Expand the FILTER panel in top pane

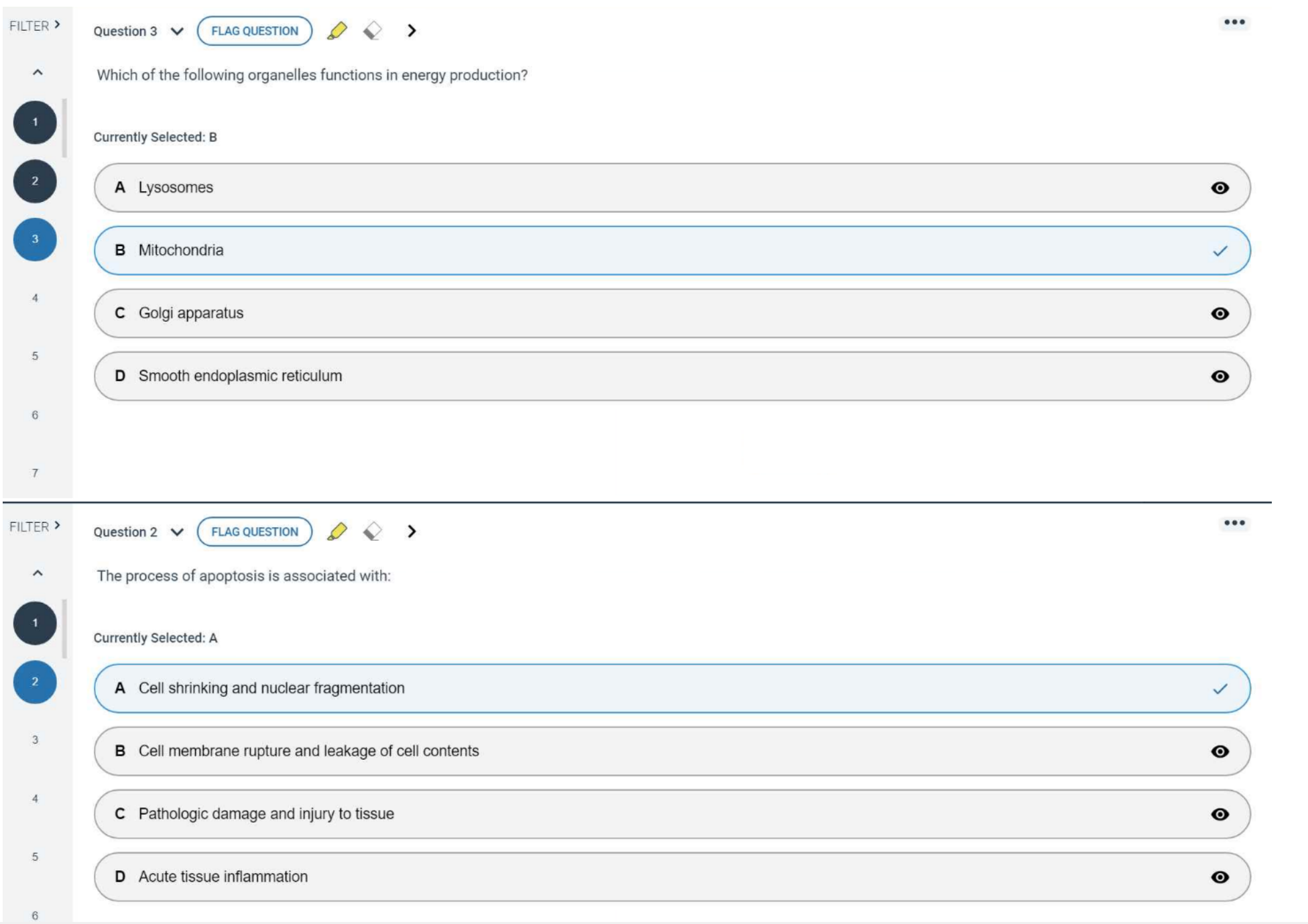coord(35,25)
